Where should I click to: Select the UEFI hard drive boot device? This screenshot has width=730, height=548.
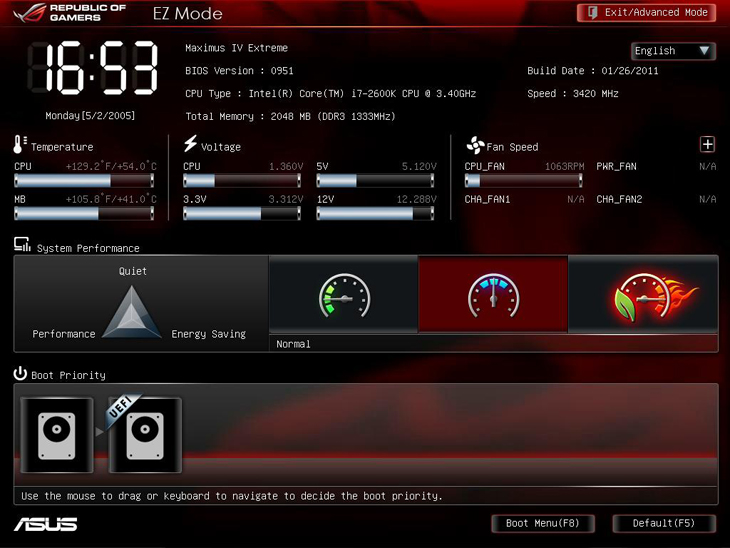(x=145, y=436)
